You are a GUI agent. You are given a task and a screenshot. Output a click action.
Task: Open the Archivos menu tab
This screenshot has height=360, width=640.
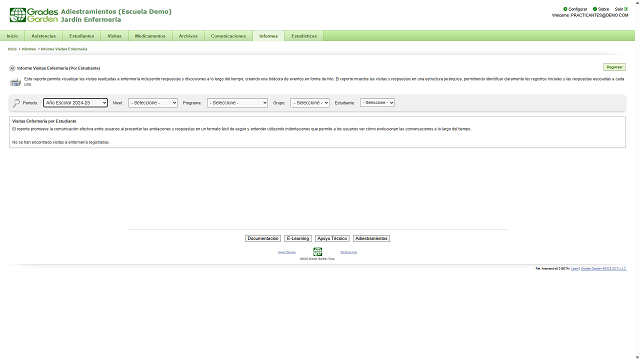(188, 36)
